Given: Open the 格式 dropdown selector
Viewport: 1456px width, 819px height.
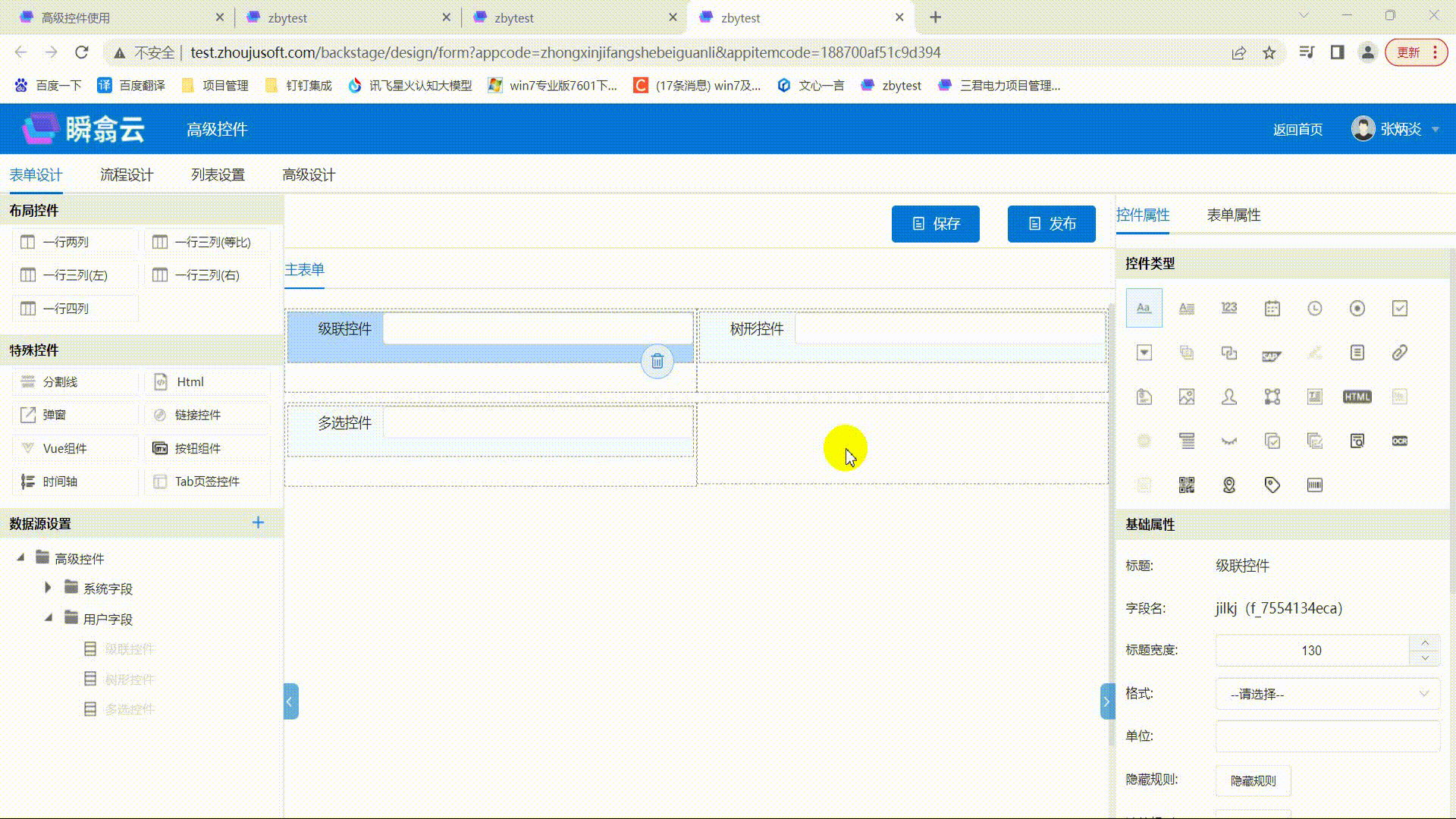Looking at the screenshot, I should (1327, 694).
